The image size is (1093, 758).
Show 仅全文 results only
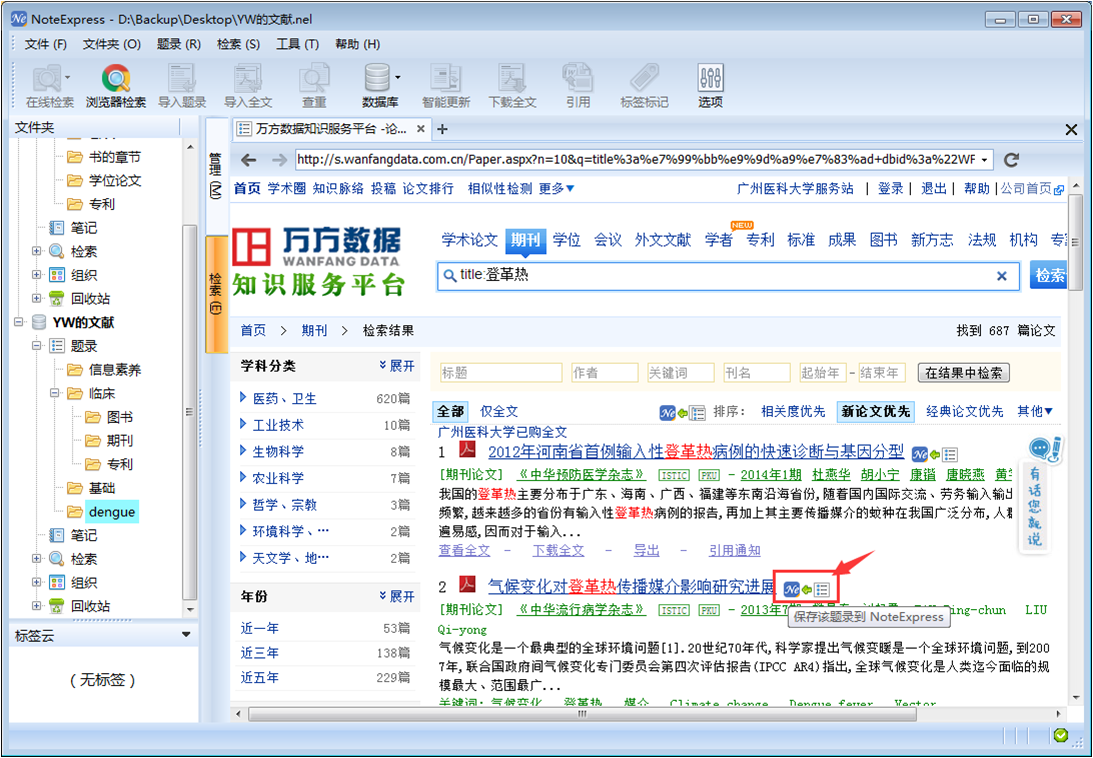tap(499, 411)
